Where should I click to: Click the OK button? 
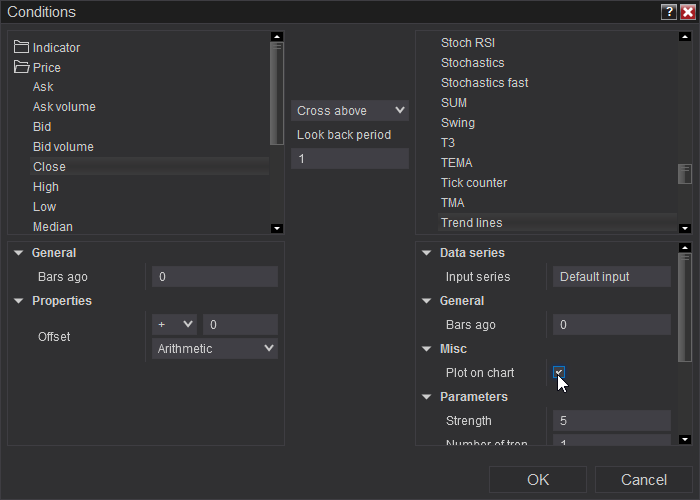click(x=538, y=480)
